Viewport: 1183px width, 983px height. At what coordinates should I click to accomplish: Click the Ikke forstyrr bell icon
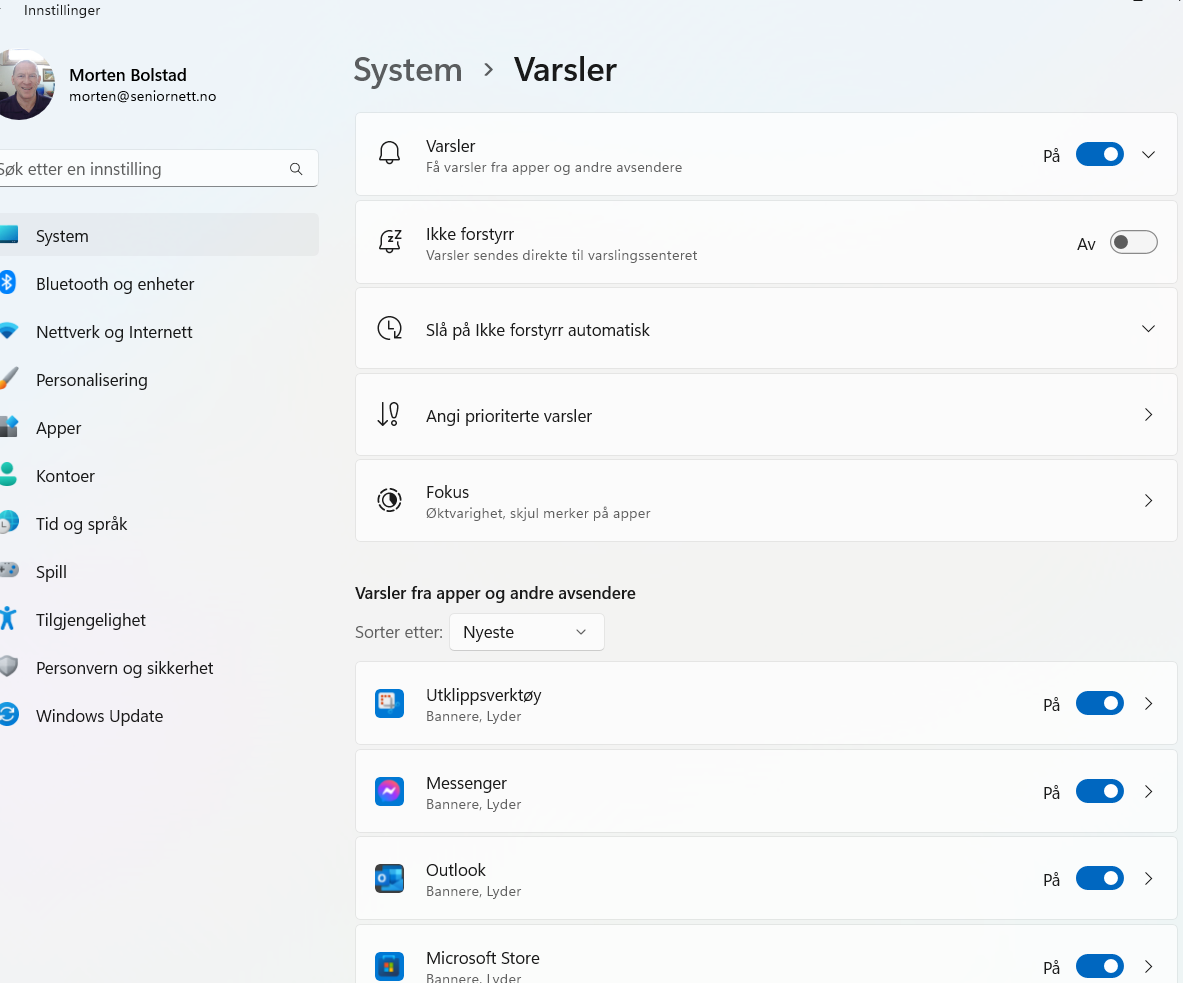[x=389, y=242]
